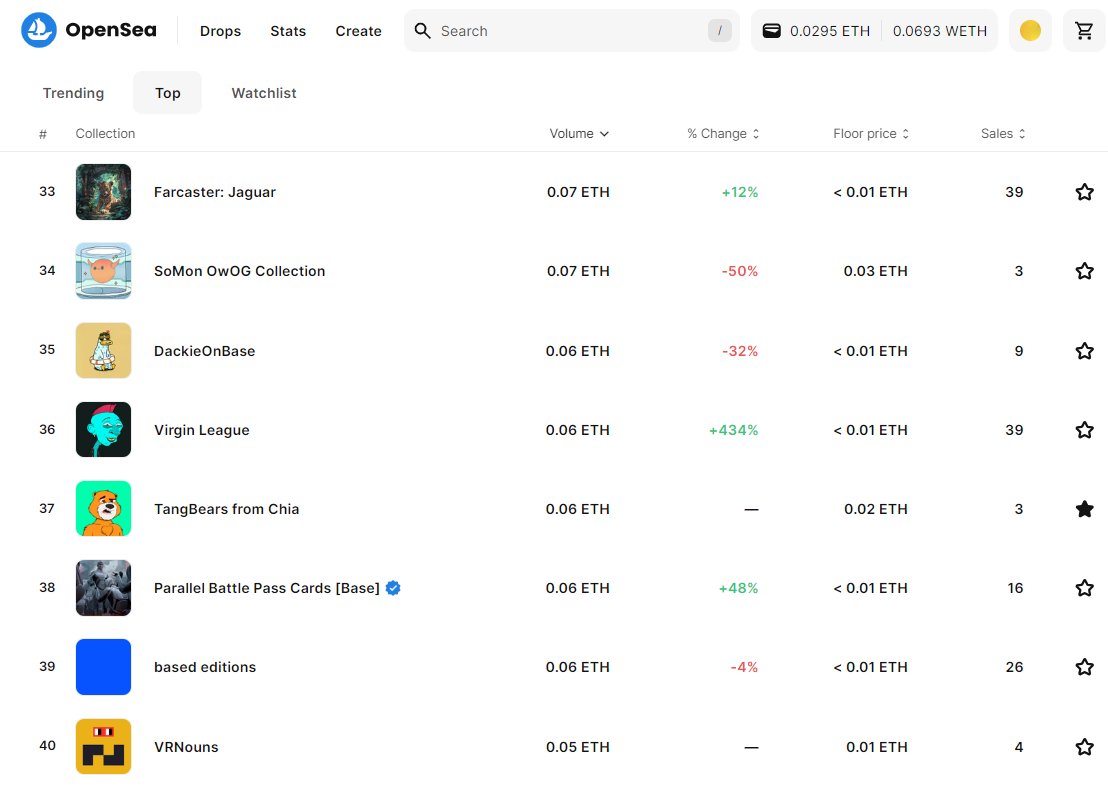The width and height of the screenshot is (1108, 787).
Task: Click Parallel Battle Pass Cards thumbnail
Action: [103, 588]
